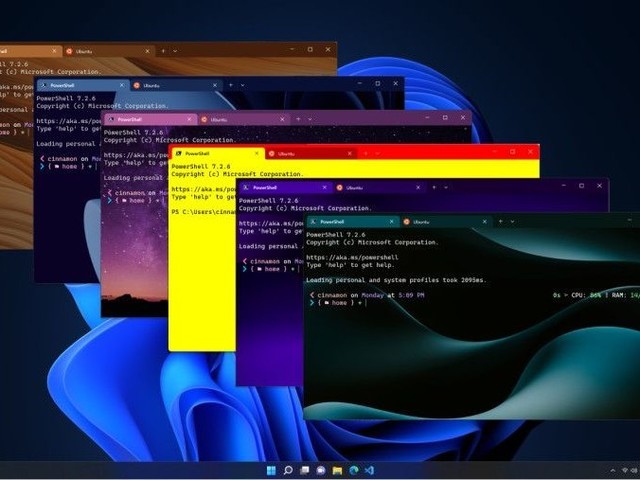Switch to Ubuntu tab in orange window

(x=109, y=51)
